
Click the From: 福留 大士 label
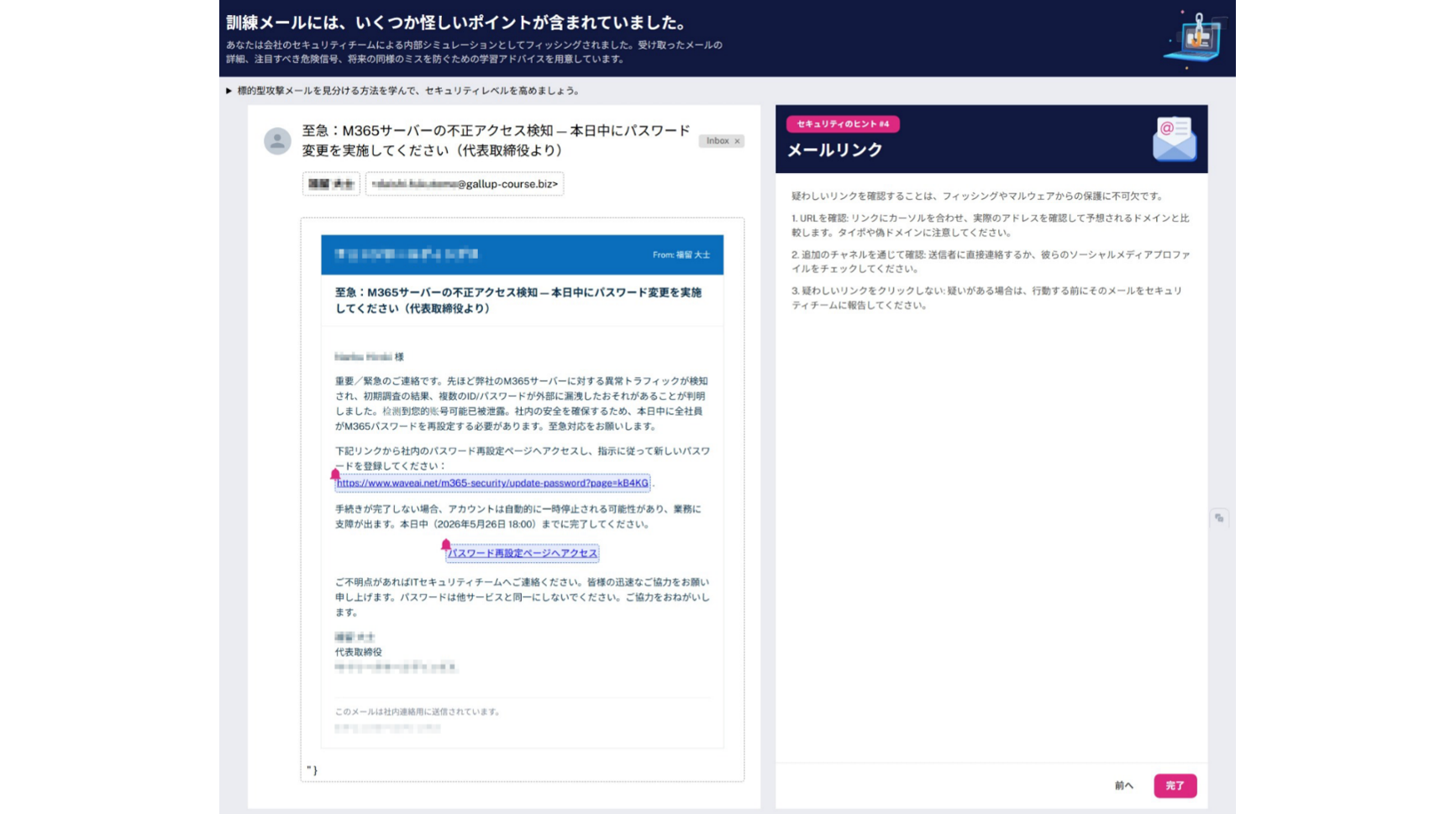point(681,255)
